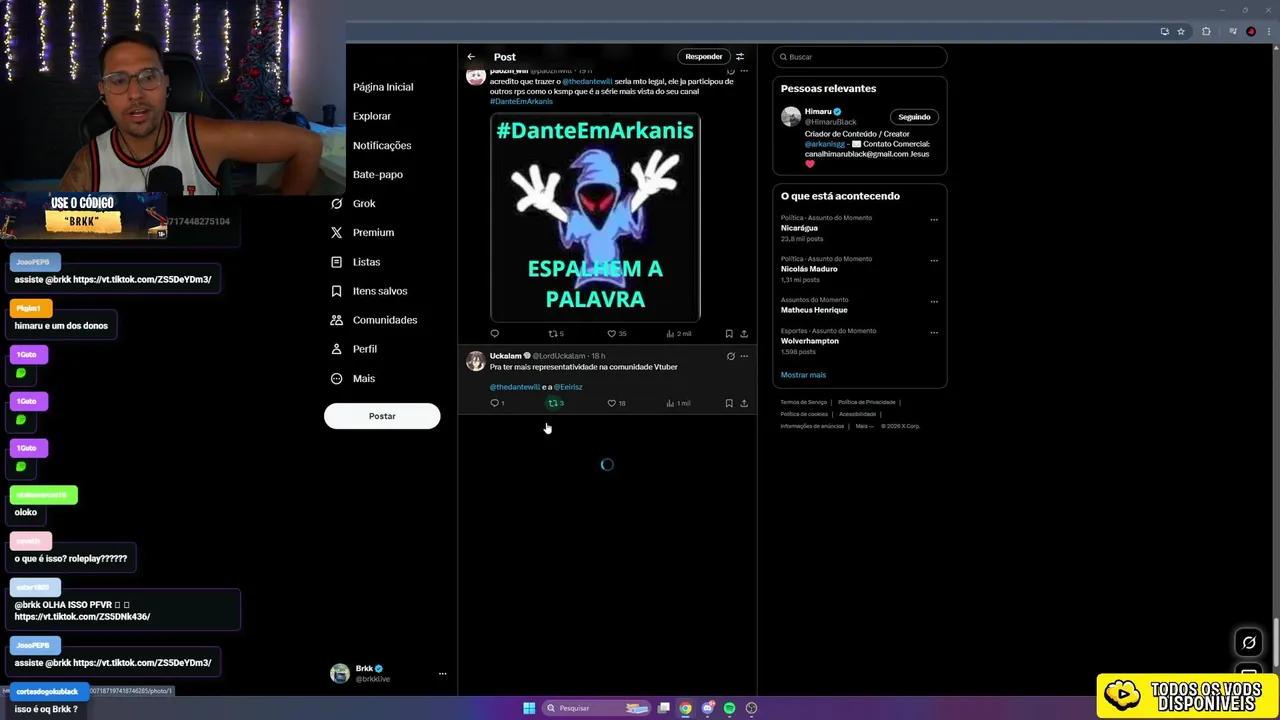
Task: Repost the DanteEmArkanis image post
Action: [556, 333]
